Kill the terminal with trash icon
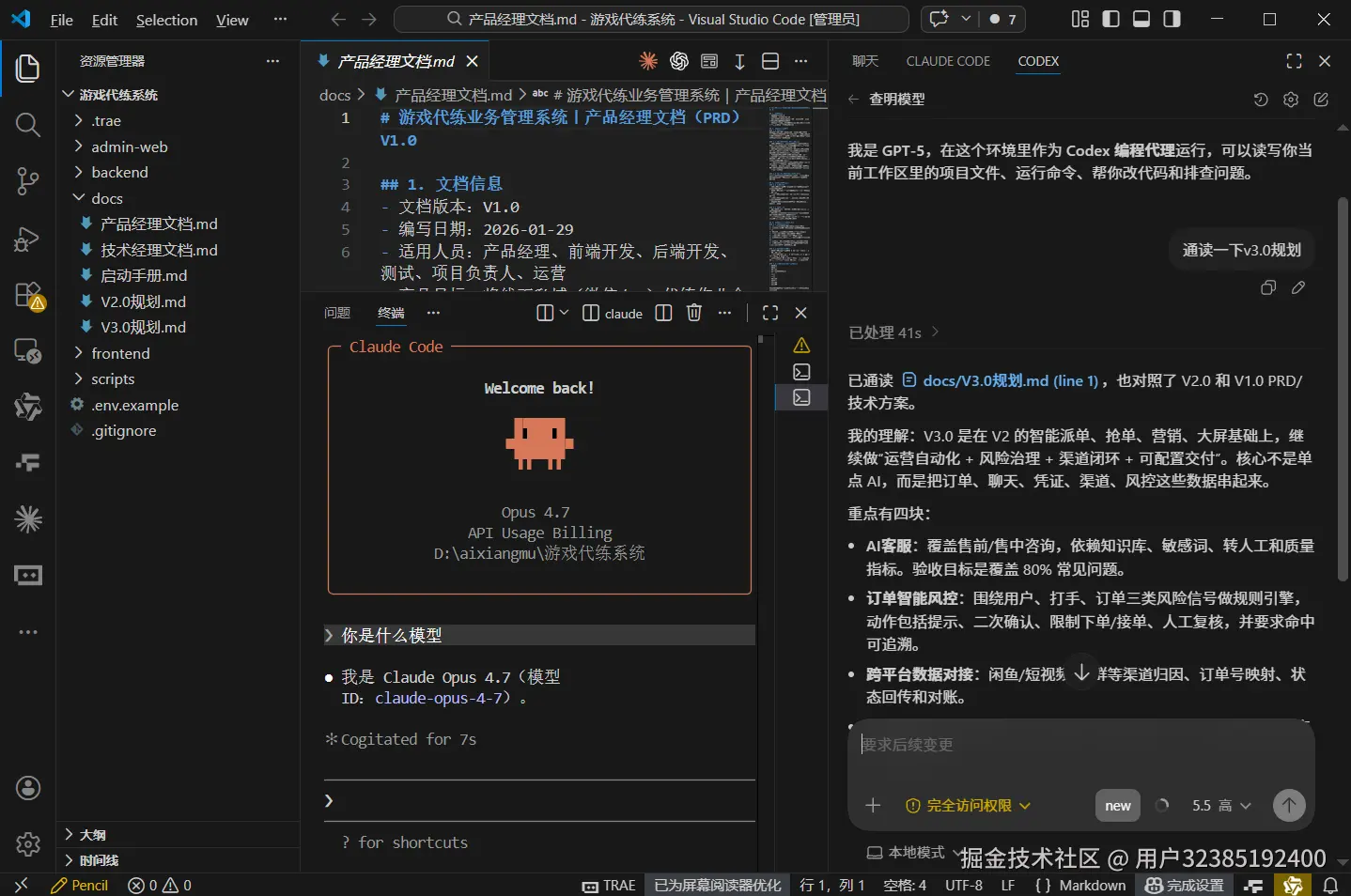Image resolution: width=1351 pixels, height=896 pixels. click(x=694, y=313)
